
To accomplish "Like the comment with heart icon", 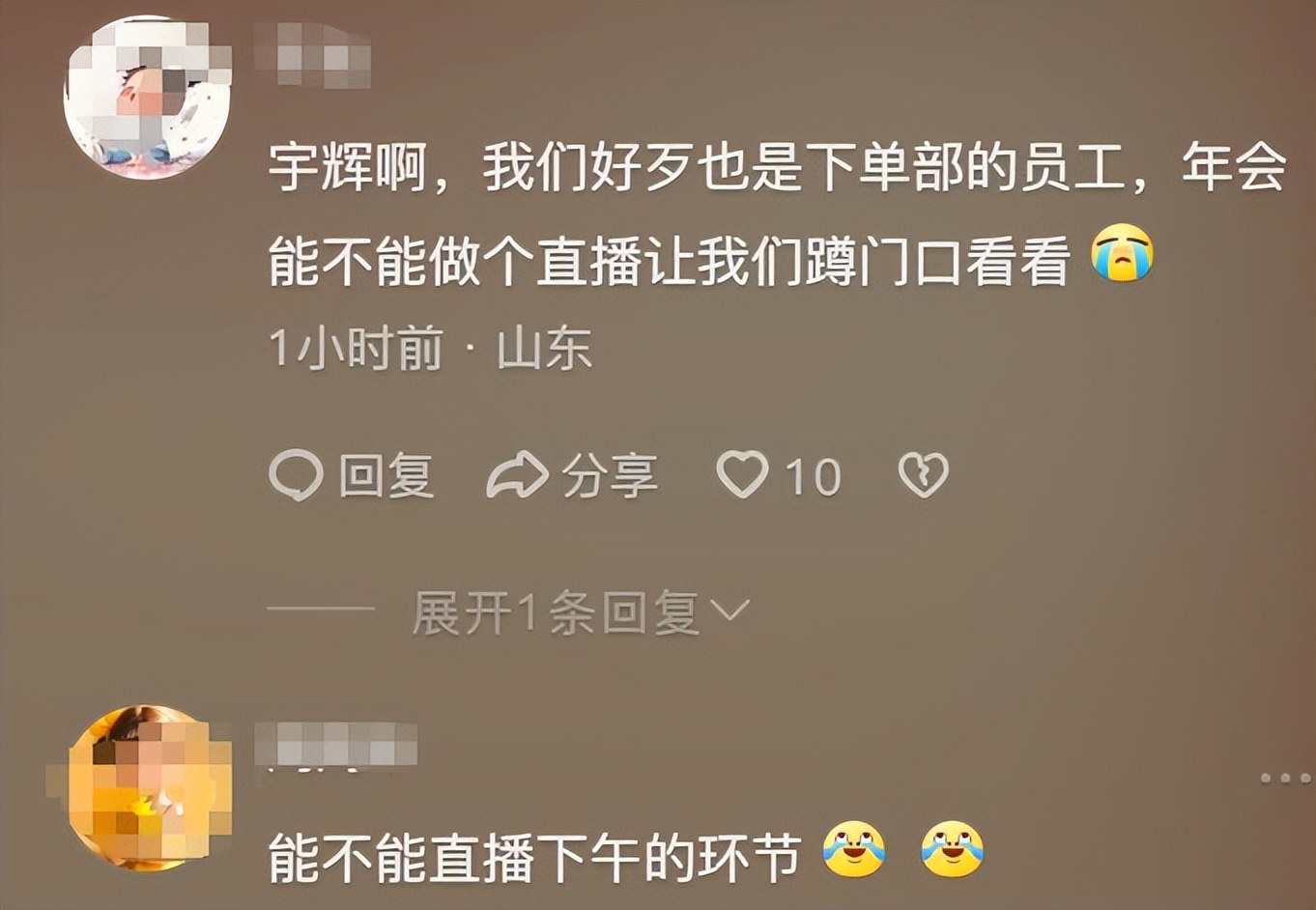I will click(742, 474).
